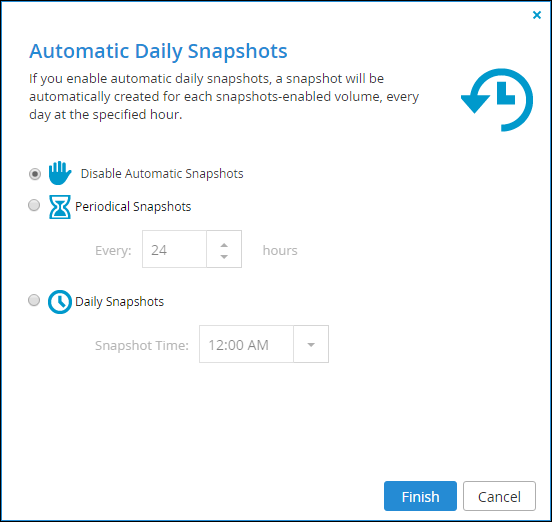Decrease hours with the down stepper arrow
Screen dimensions: 552x522
224,257
